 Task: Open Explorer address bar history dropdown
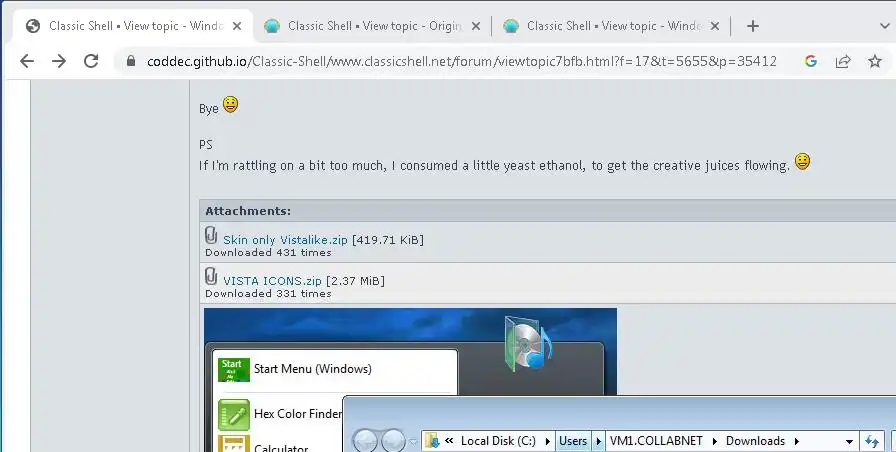(849, 441)
